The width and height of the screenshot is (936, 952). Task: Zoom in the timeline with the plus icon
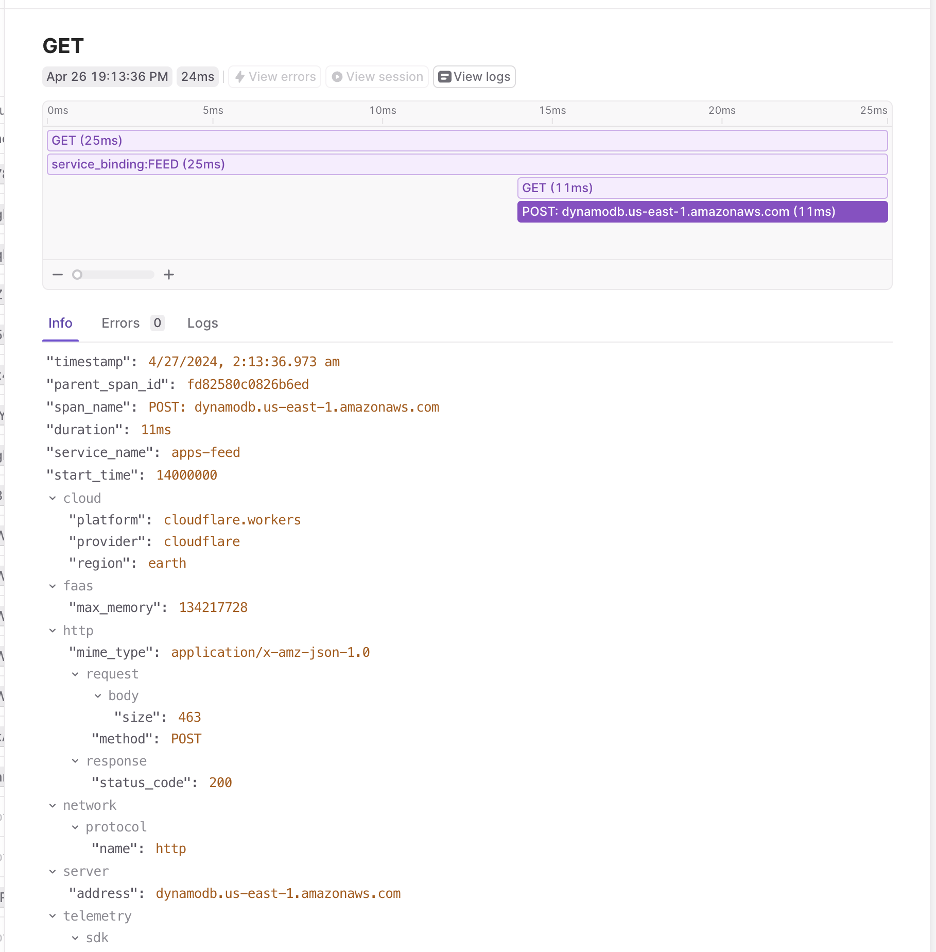[x=168, y=274]
